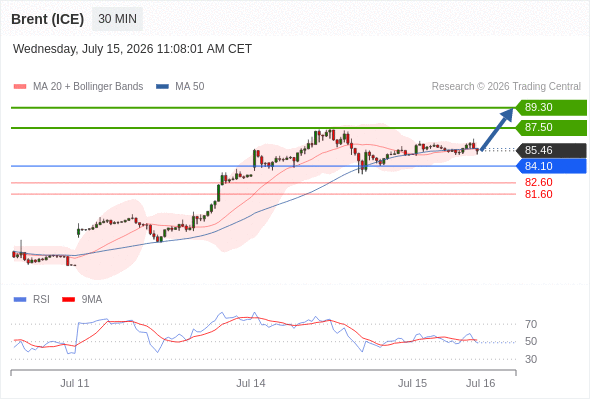The image size is (590, 400).
Task: Click the 85.46 current price tag
Action: pos(551,151)
